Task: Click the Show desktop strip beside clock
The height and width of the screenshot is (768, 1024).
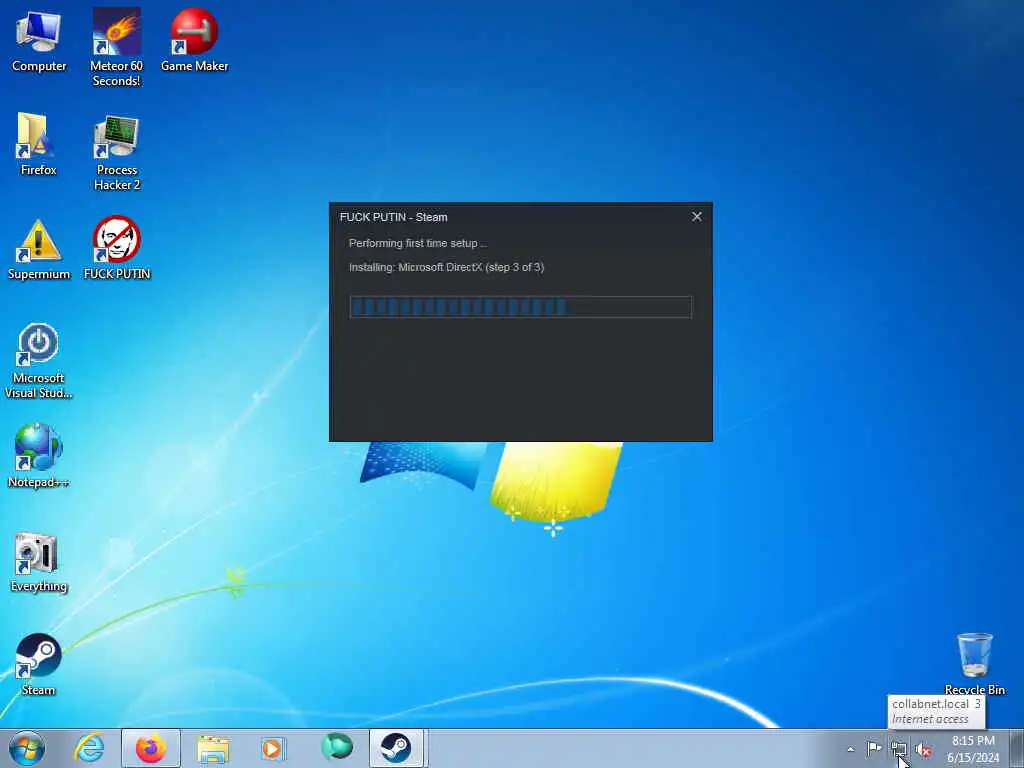Action: point(1017,748)
